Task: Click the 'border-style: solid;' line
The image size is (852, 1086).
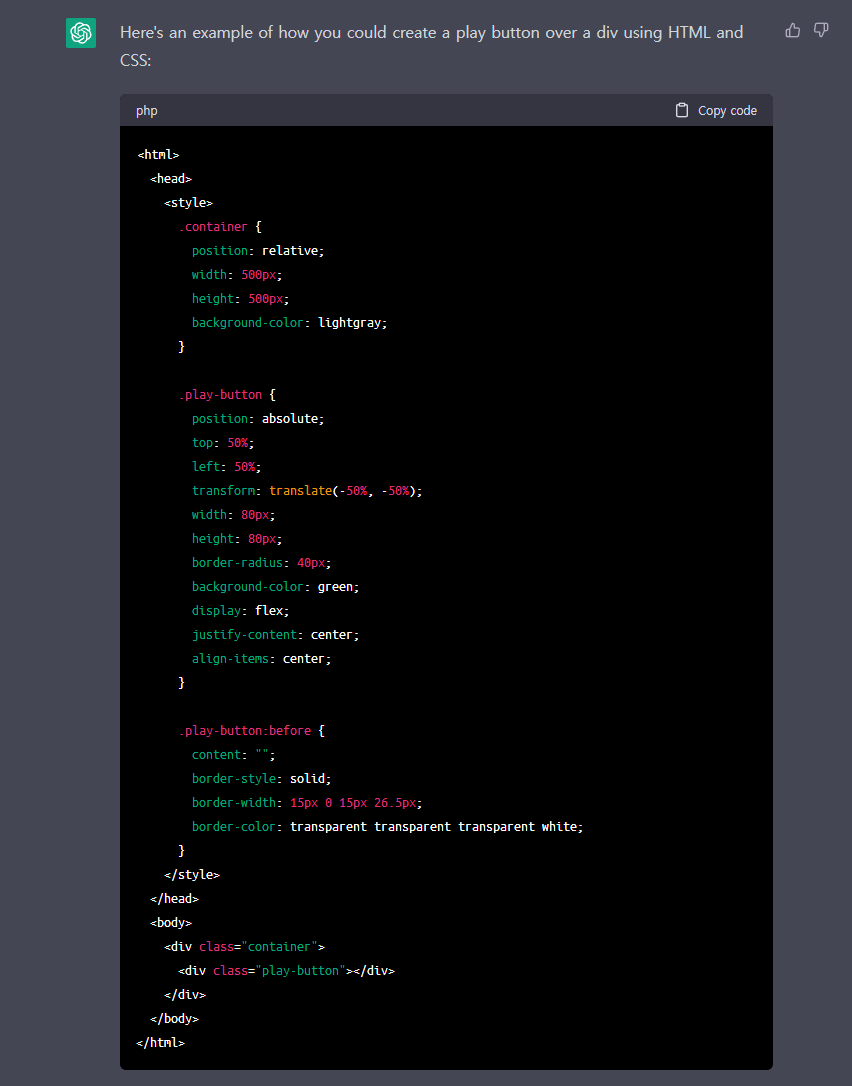Action: (262, 779)
